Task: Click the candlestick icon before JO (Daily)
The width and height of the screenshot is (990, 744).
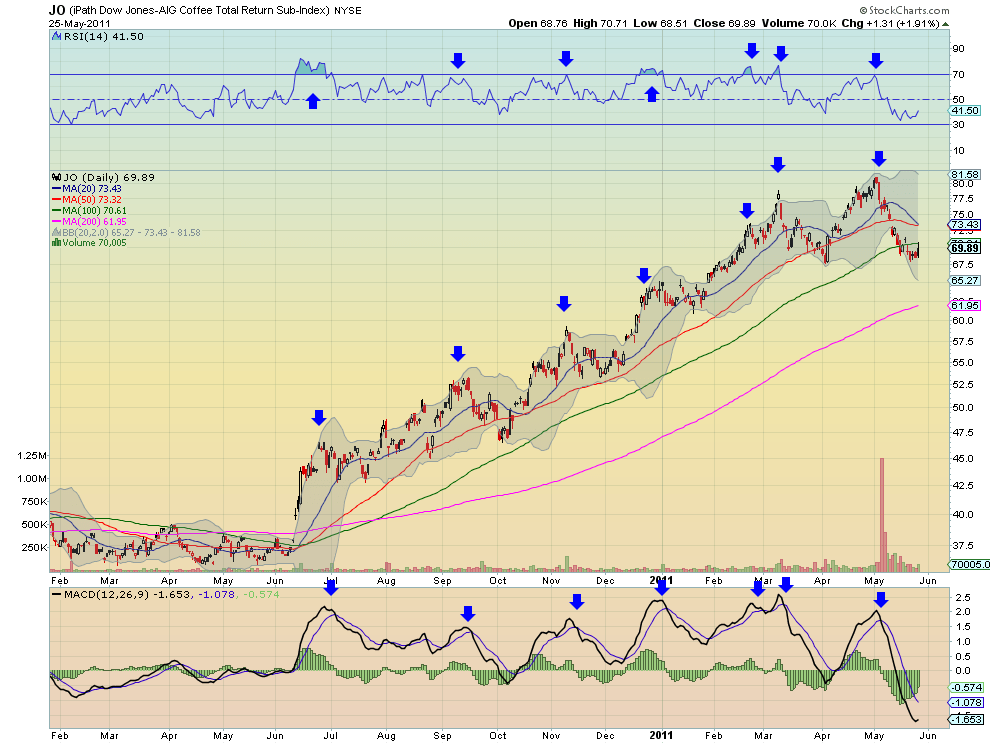Action: [57, 177]
